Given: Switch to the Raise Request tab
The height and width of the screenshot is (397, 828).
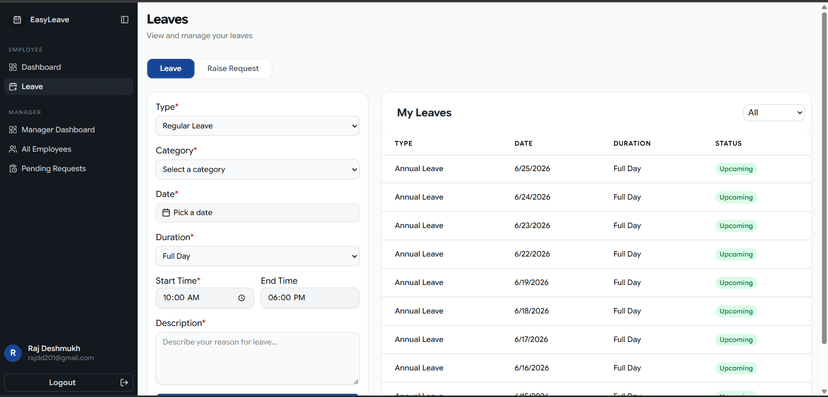Looking at the screenshot, I should coord(233,69).
